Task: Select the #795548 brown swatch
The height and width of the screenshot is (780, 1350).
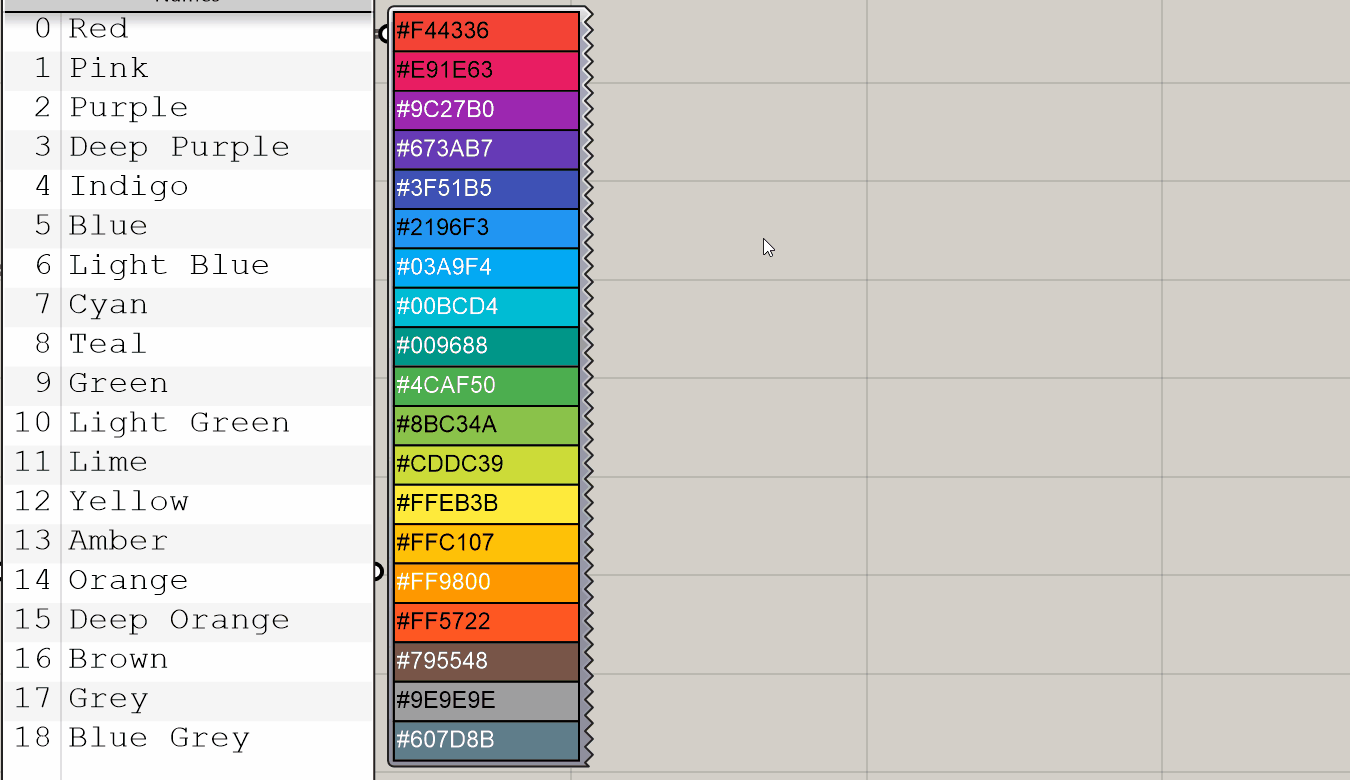Action: point(486,661)
